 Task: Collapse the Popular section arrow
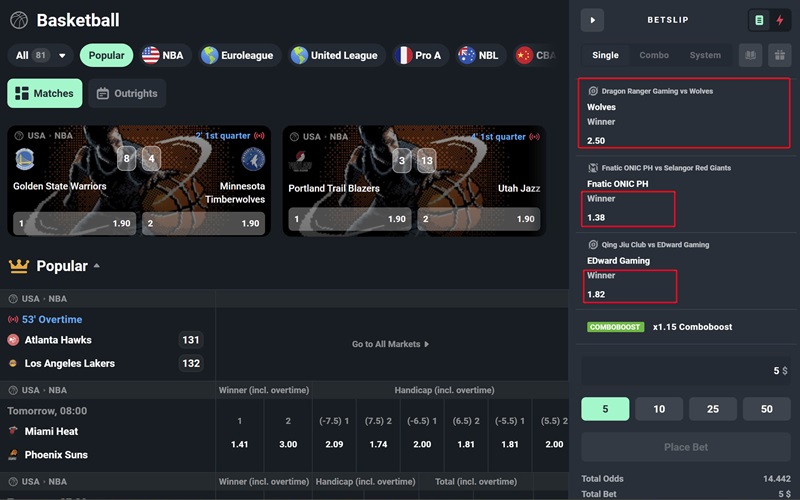pyautogui.click(x=97, y=266)
